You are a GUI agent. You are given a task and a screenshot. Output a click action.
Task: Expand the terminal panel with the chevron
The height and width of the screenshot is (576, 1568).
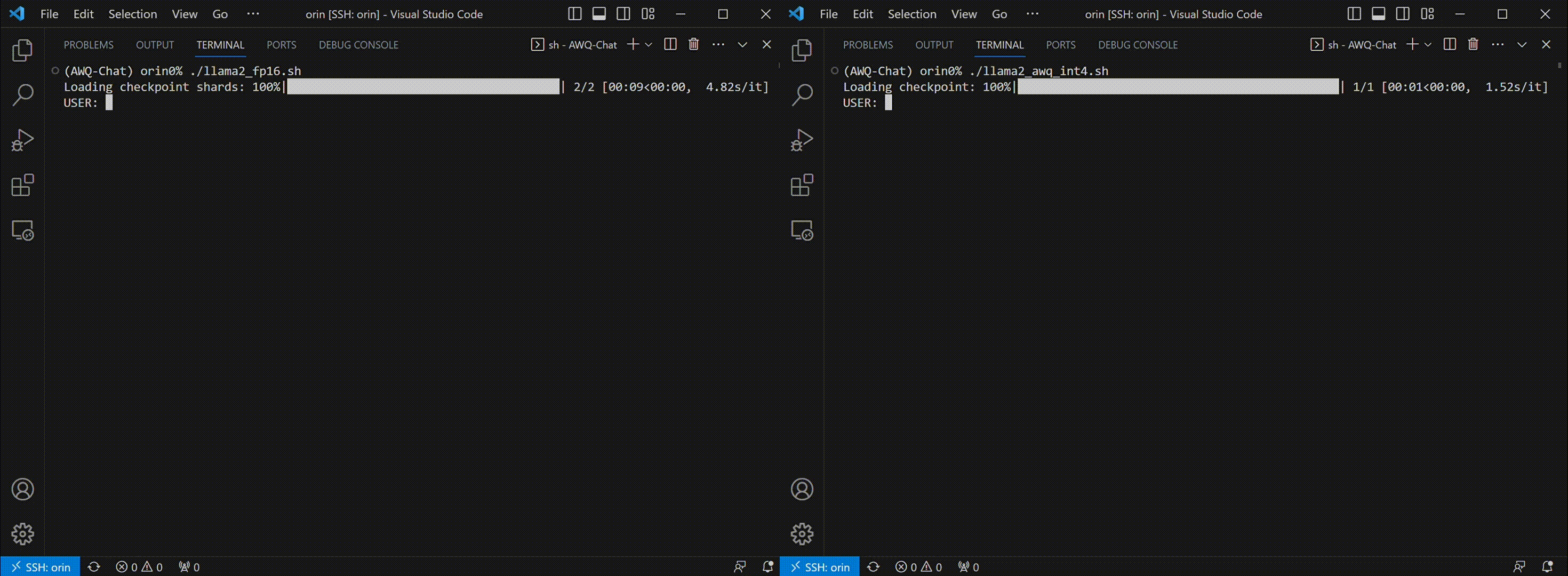pyautogui.click(x=742, y=44)
